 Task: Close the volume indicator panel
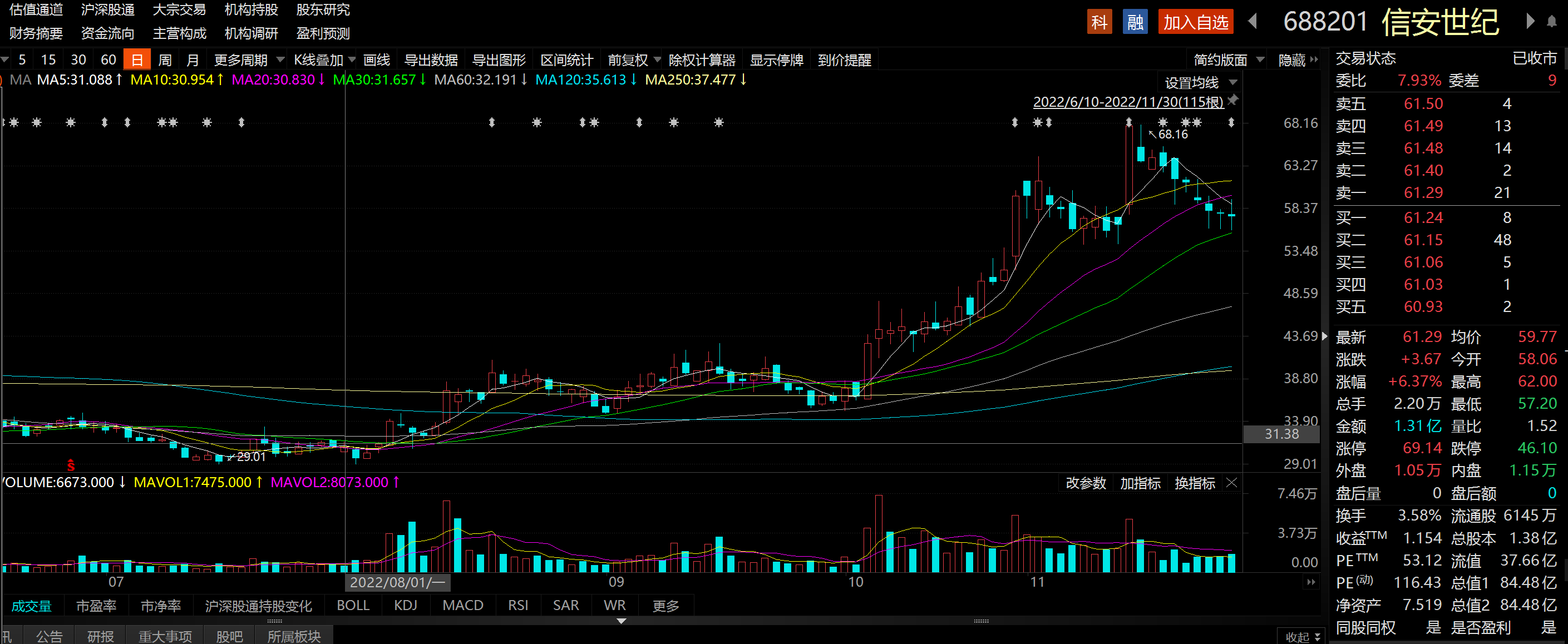1231,483
